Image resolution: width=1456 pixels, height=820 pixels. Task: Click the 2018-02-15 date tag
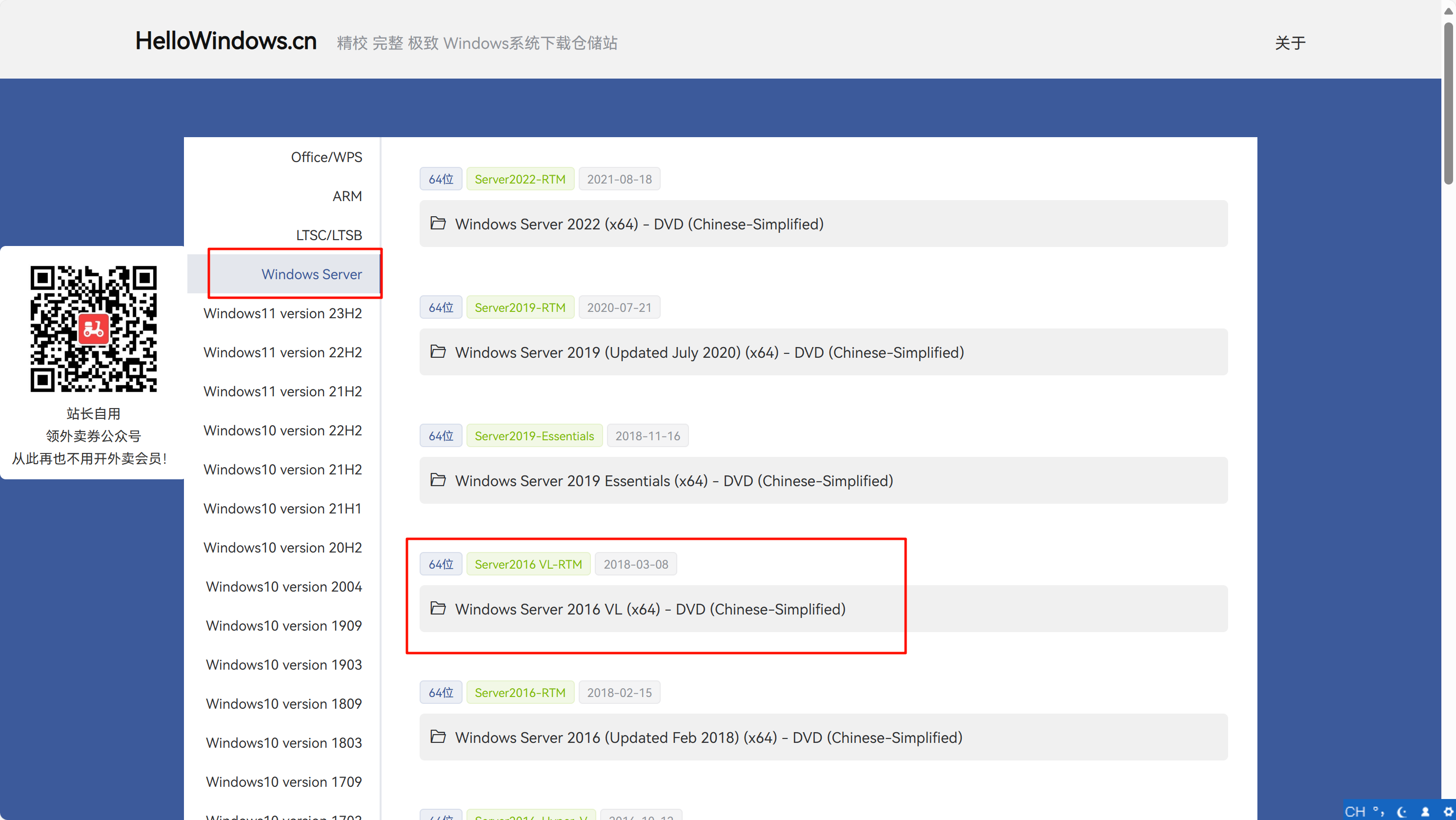[x=619, y=692]
